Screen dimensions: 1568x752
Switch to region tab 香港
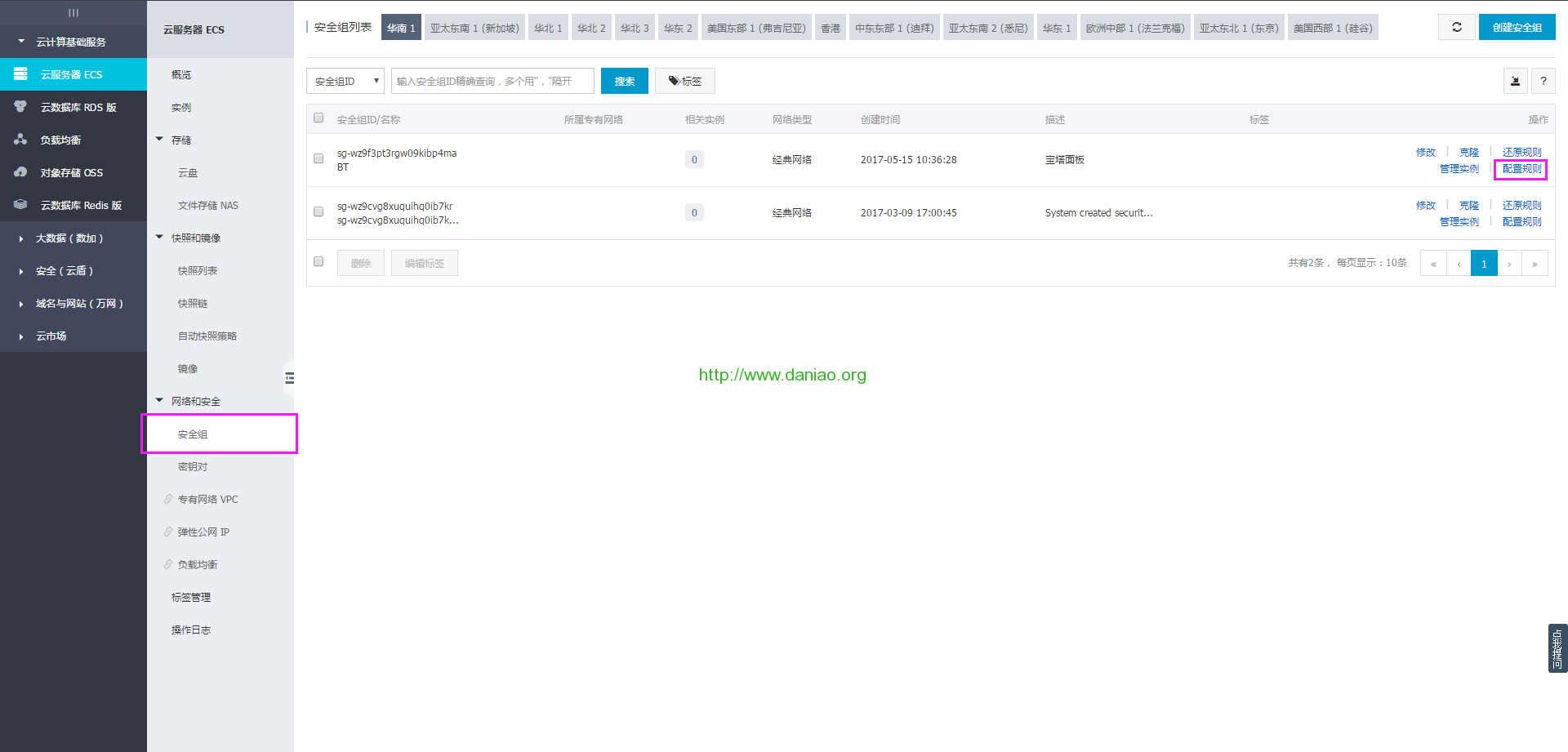point(831,28)
